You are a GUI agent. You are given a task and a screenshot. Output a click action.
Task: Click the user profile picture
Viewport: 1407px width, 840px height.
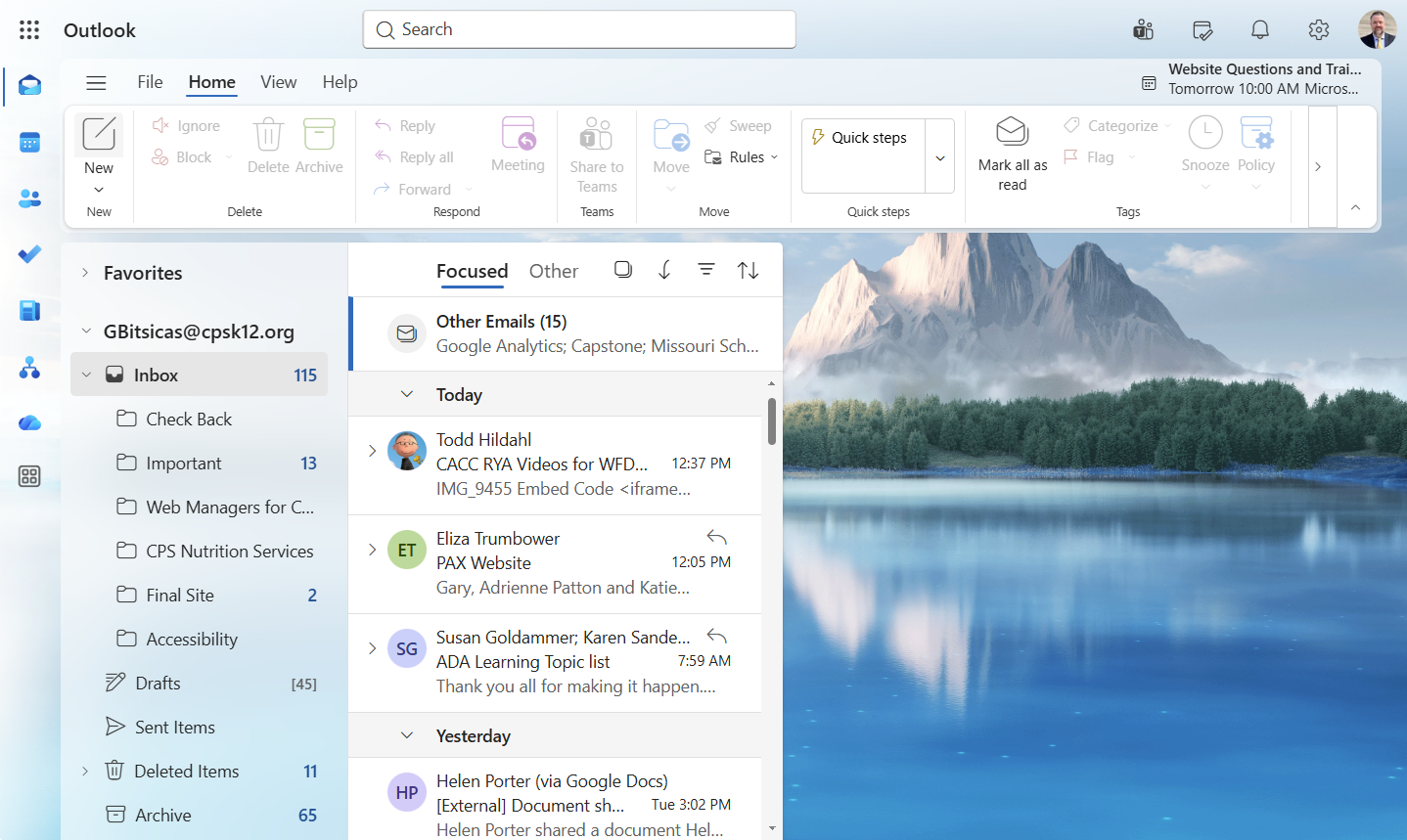pyautogui.click(x=1377, y=29)
